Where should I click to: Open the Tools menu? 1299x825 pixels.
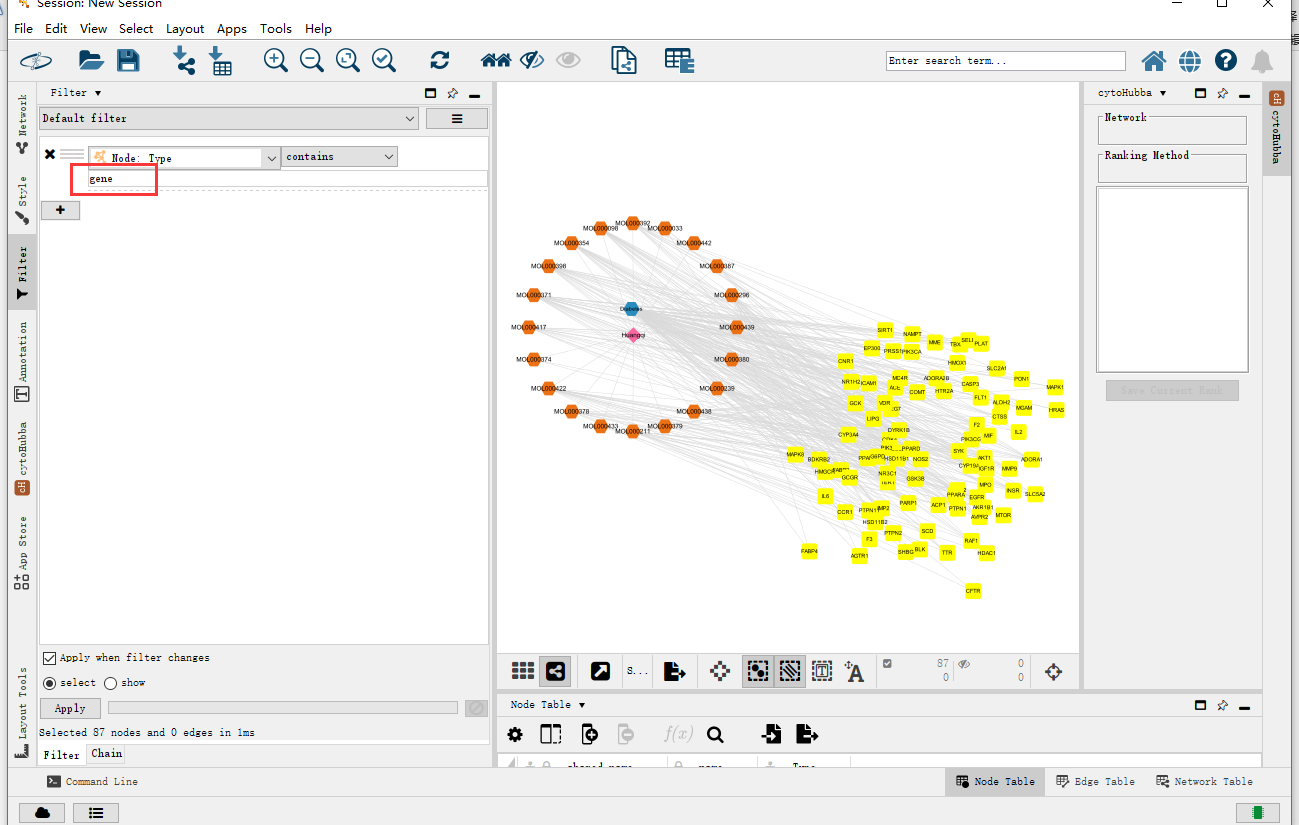coord(276,29)
